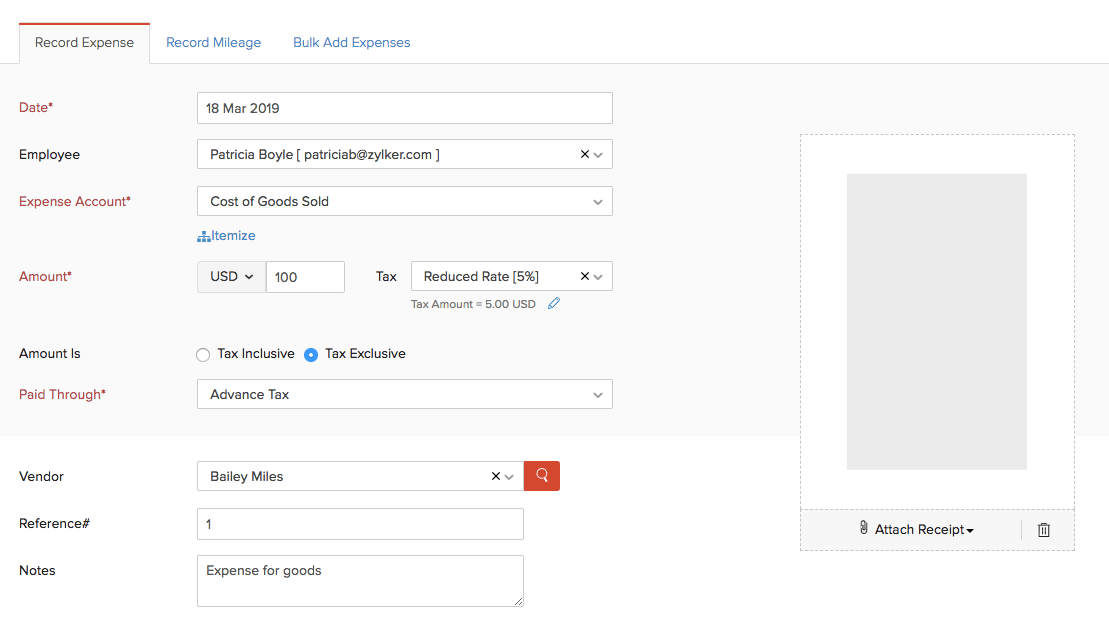Open the Attach Receipt menu
Image resolution: width=1109 pixels, height=623 pixels.
pyautogui.click(x=924, y=530)
